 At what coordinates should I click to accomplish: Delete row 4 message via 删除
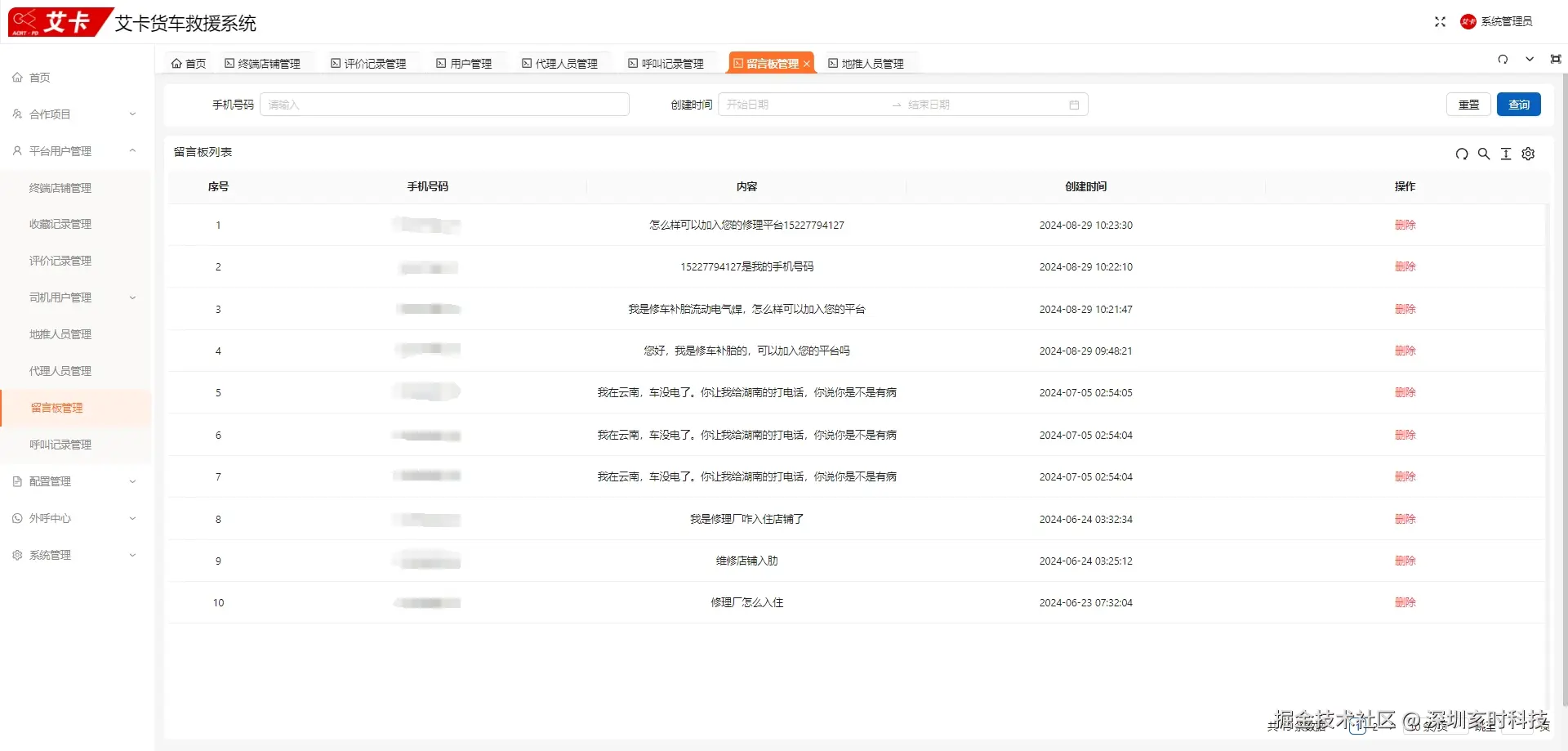[1405, 351]
